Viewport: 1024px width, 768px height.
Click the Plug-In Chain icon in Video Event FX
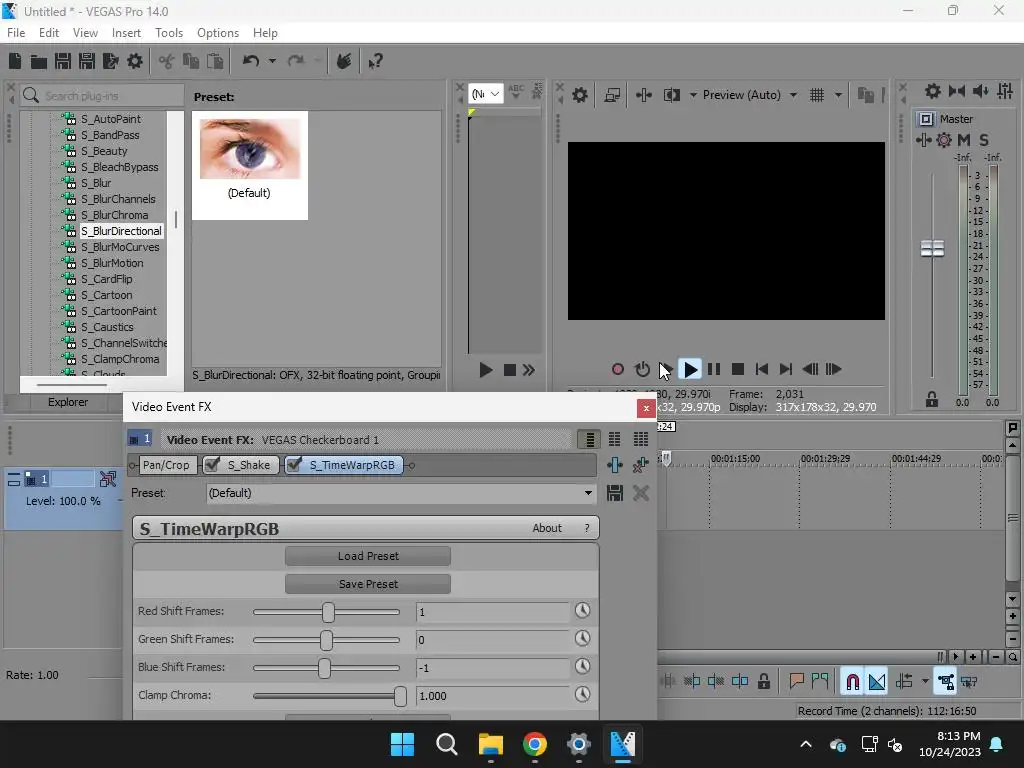click(615, 465)
